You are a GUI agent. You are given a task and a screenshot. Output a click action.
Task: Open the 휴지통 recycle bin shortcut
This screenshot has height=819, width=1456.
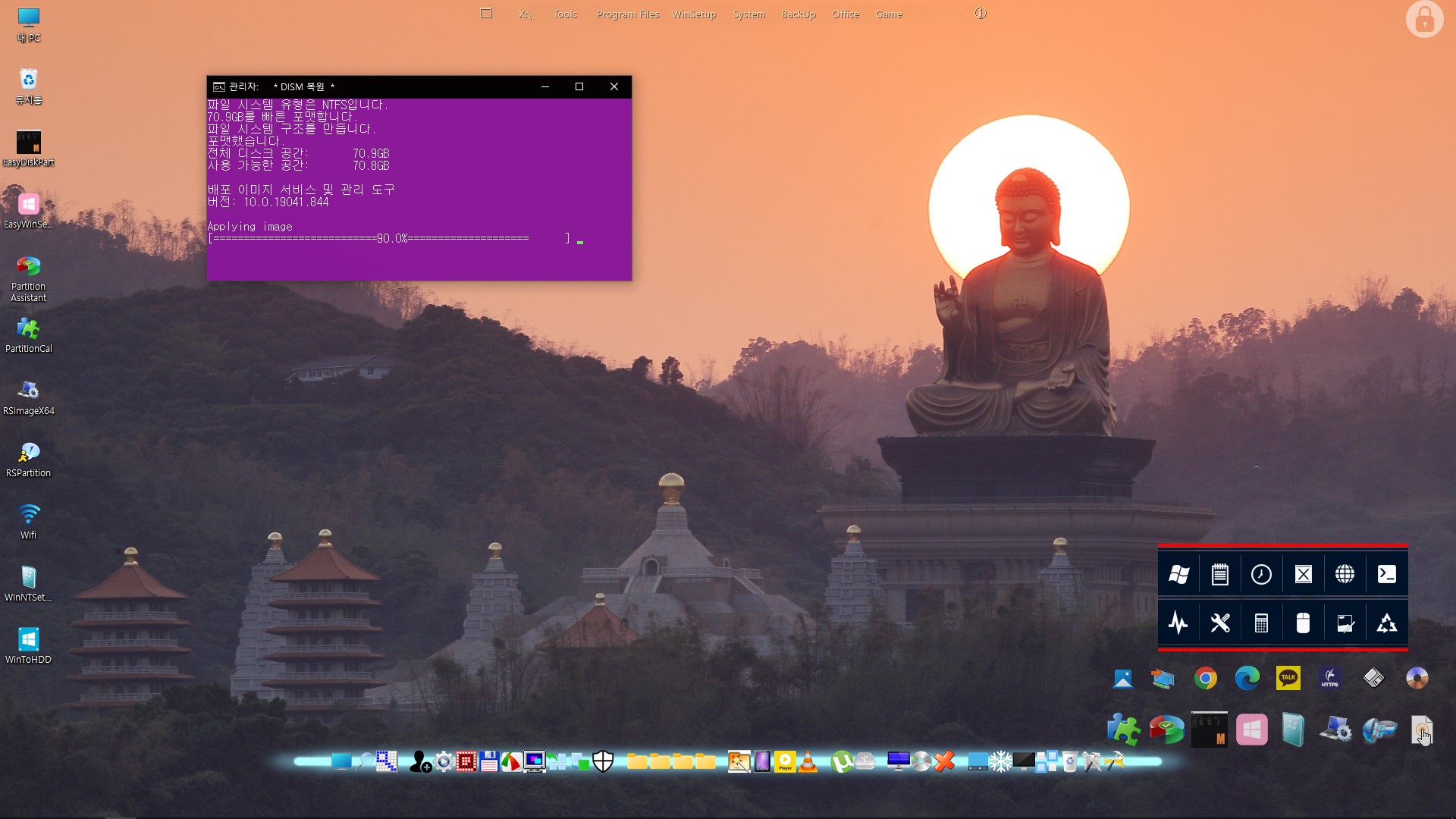click(x=29, y=86)
